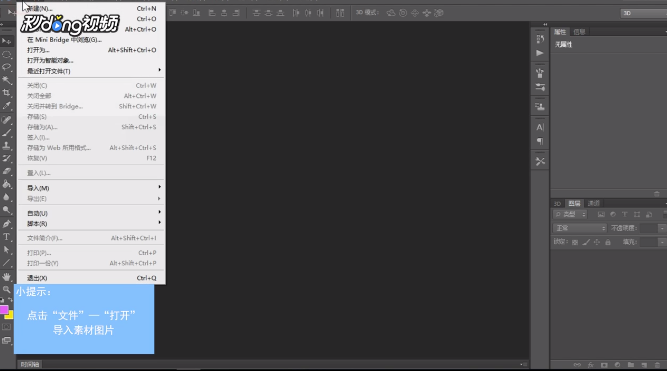Select the Clone Stamp tool
The height and width of the screenshot is (371, 667).
(6, 146)
